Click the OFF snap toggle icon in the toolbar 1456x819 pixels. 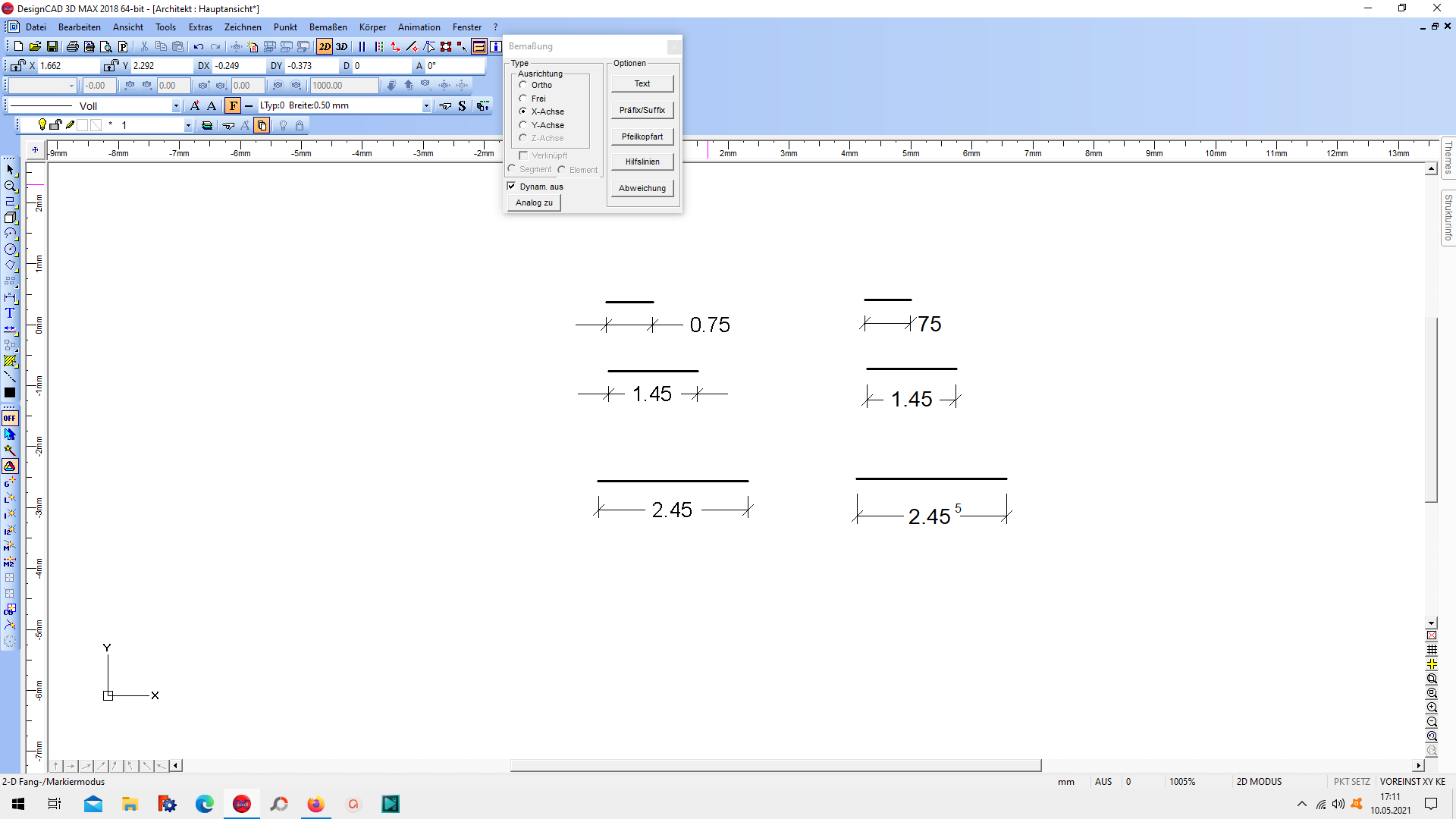coord(10,417)
